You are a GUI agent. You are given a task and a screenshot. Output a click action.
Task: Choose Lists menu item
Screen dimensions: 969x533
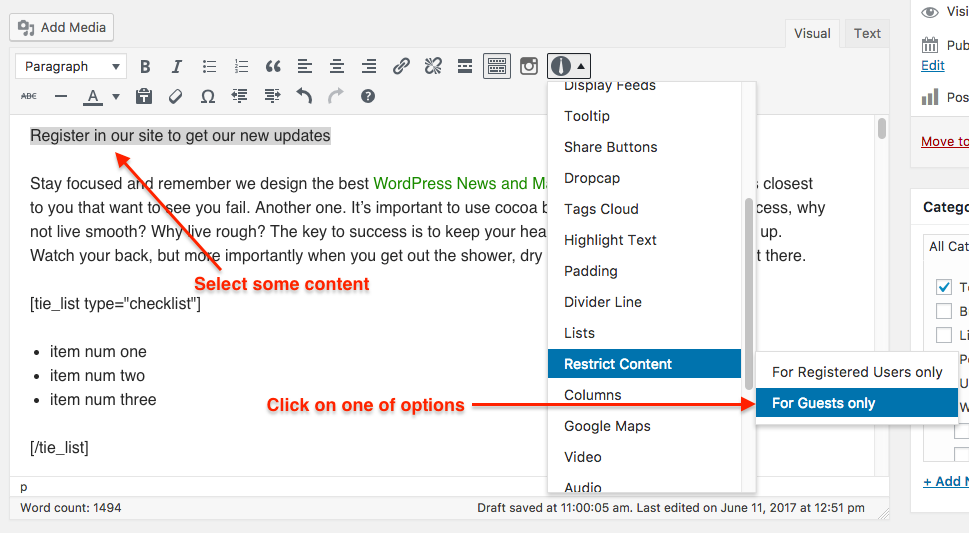pos(645,333)
